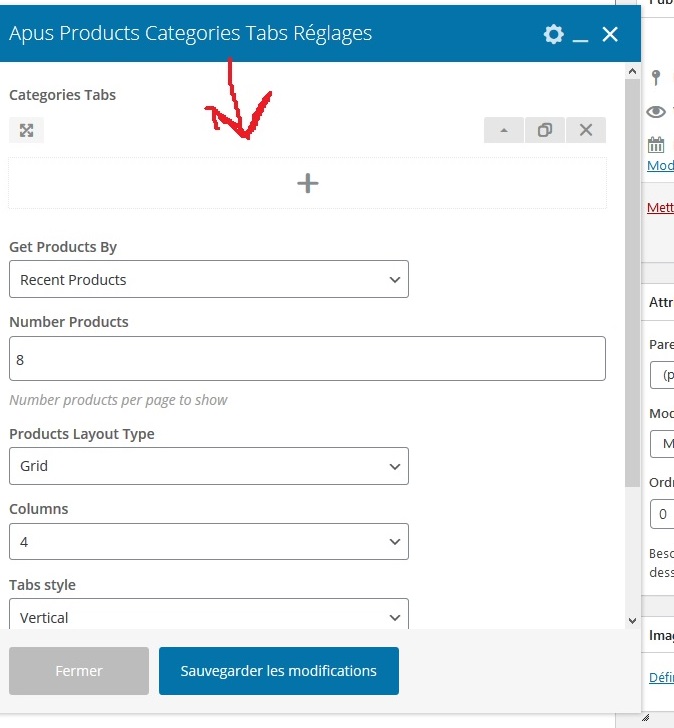Open the Get Products By dropdown

point(209,279)
